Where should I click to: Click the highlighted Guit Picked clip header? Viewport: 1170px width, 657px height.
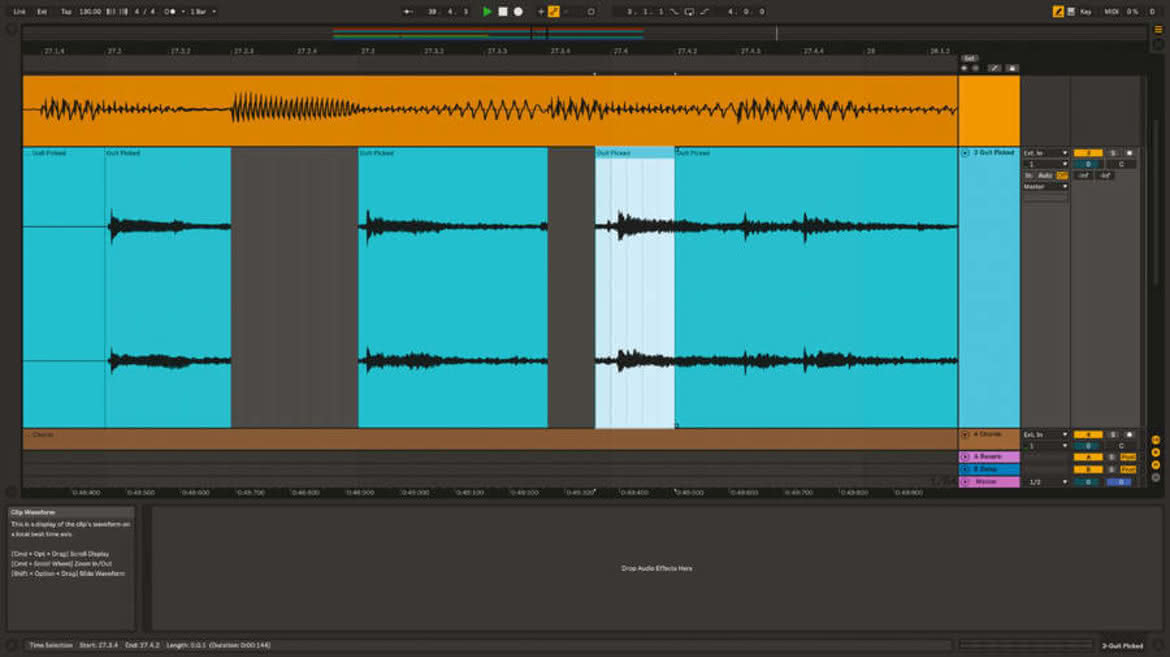(634, 153)
